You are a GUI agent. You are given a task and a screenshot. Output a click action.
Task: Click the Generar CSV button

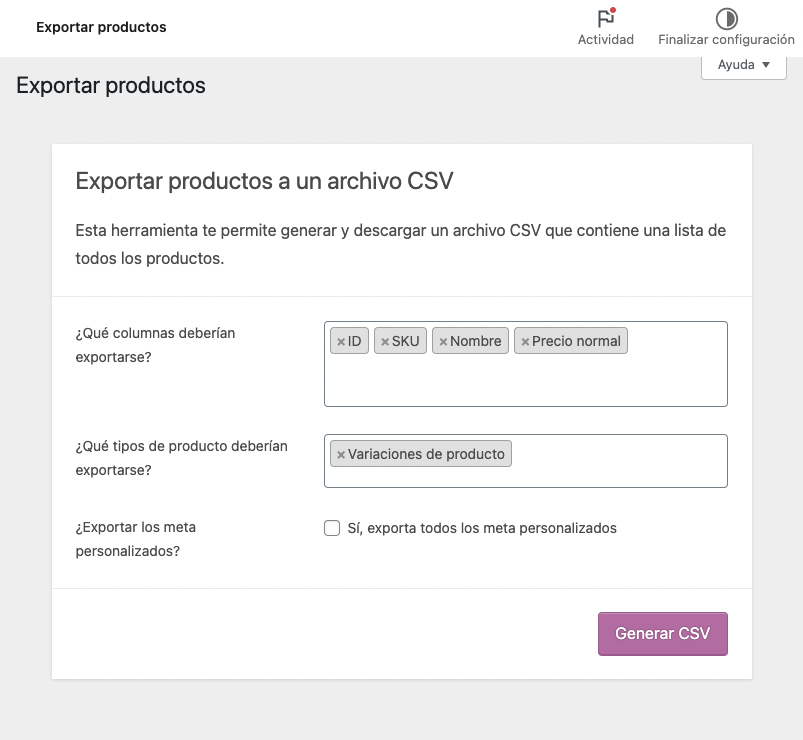coord(663,633)
